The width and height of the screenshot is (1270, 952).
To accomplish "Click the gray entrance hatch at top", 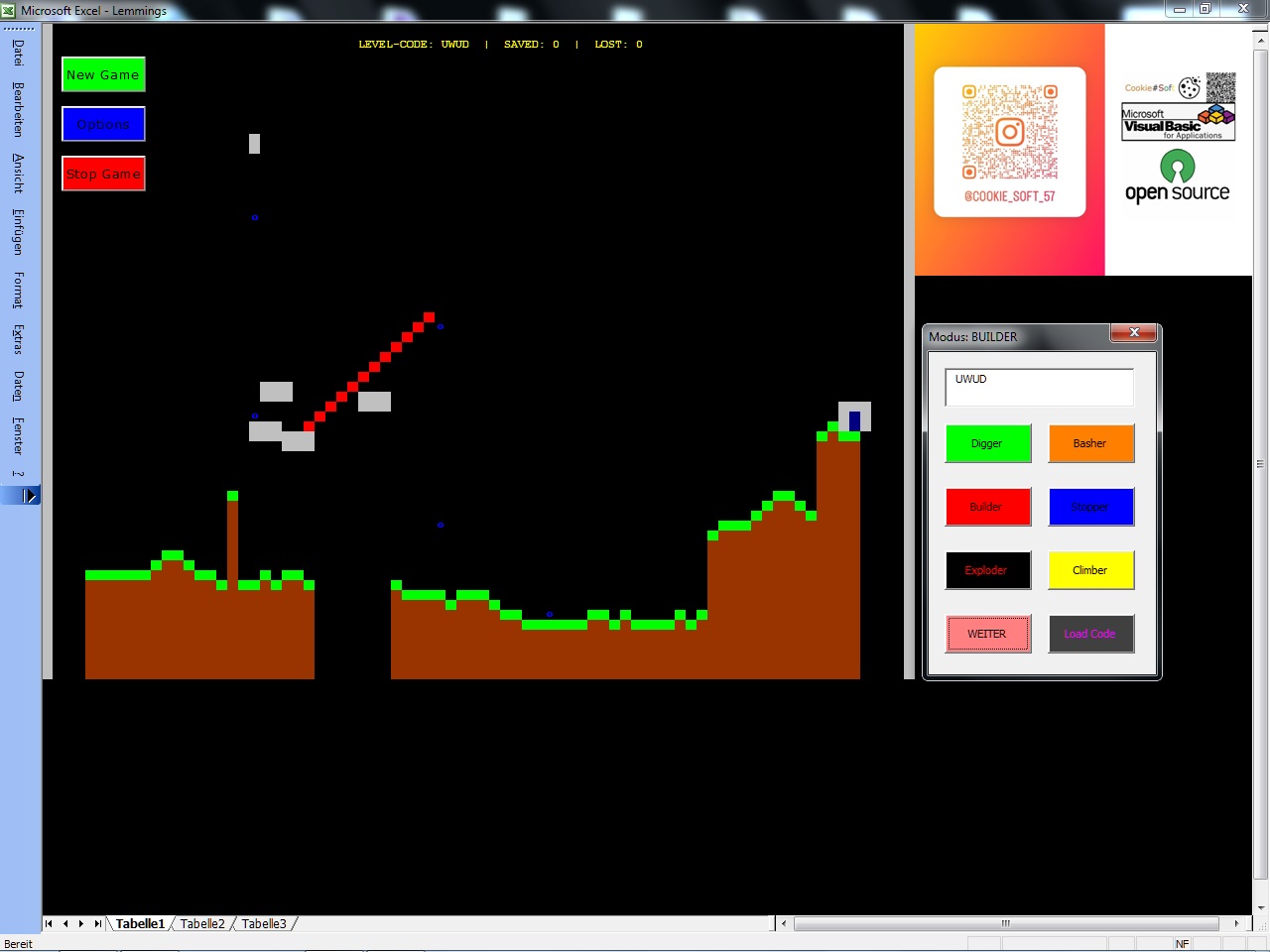I will point(255,144).
